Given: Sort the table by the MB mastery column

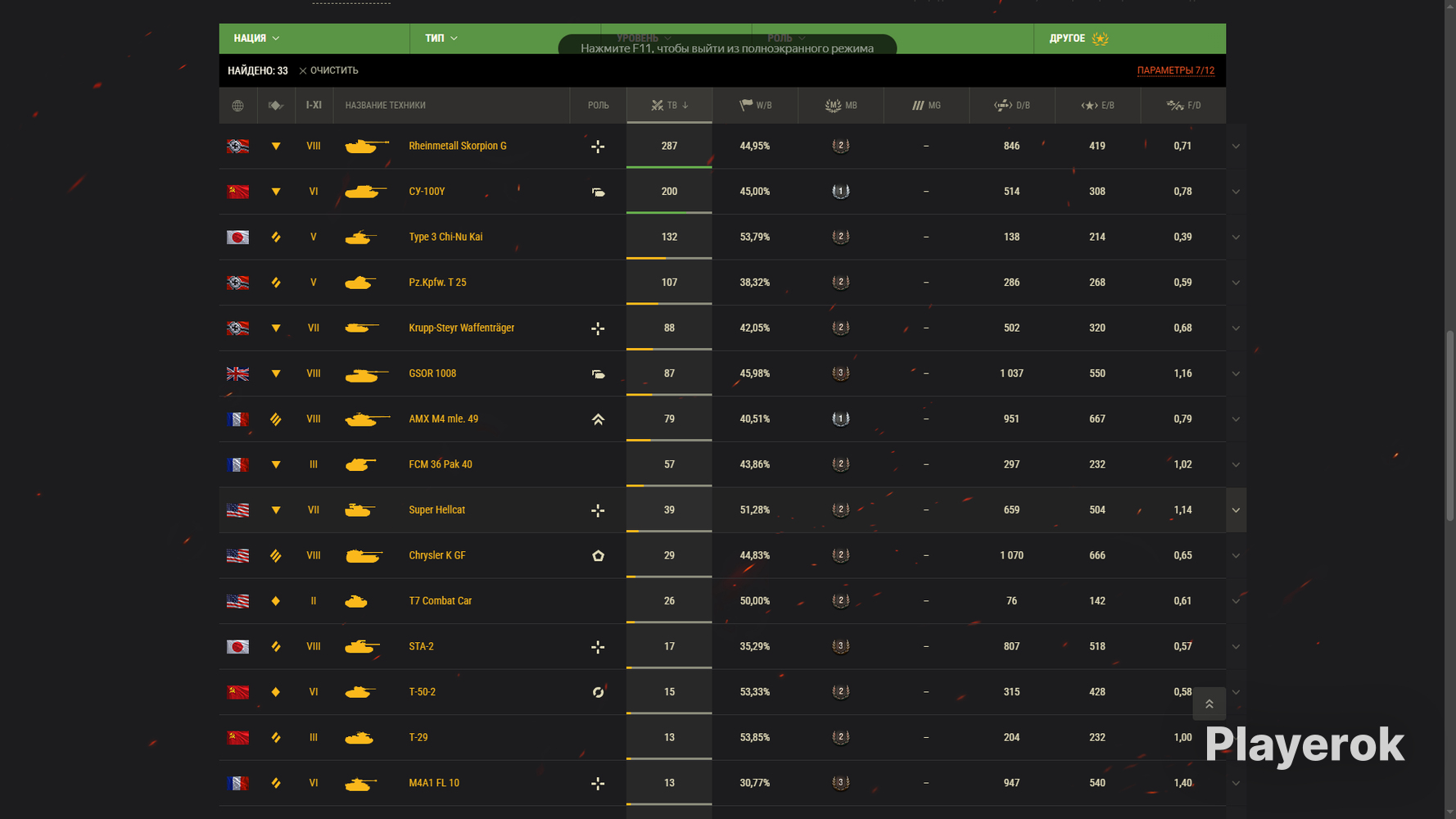Looking at the screenshot, I should pos(841,106).
